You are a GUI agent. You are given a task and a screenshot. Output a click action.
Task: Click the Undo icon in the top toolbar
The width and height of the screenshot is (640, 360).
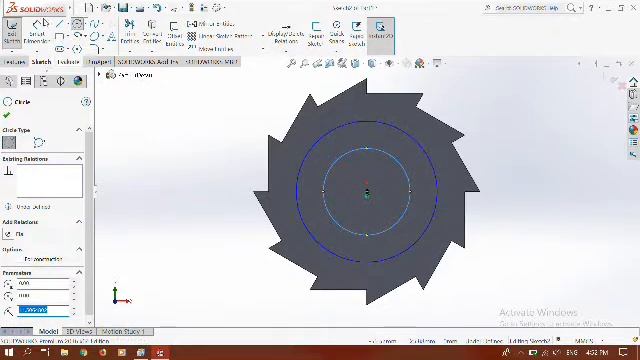tap(157, 7)
